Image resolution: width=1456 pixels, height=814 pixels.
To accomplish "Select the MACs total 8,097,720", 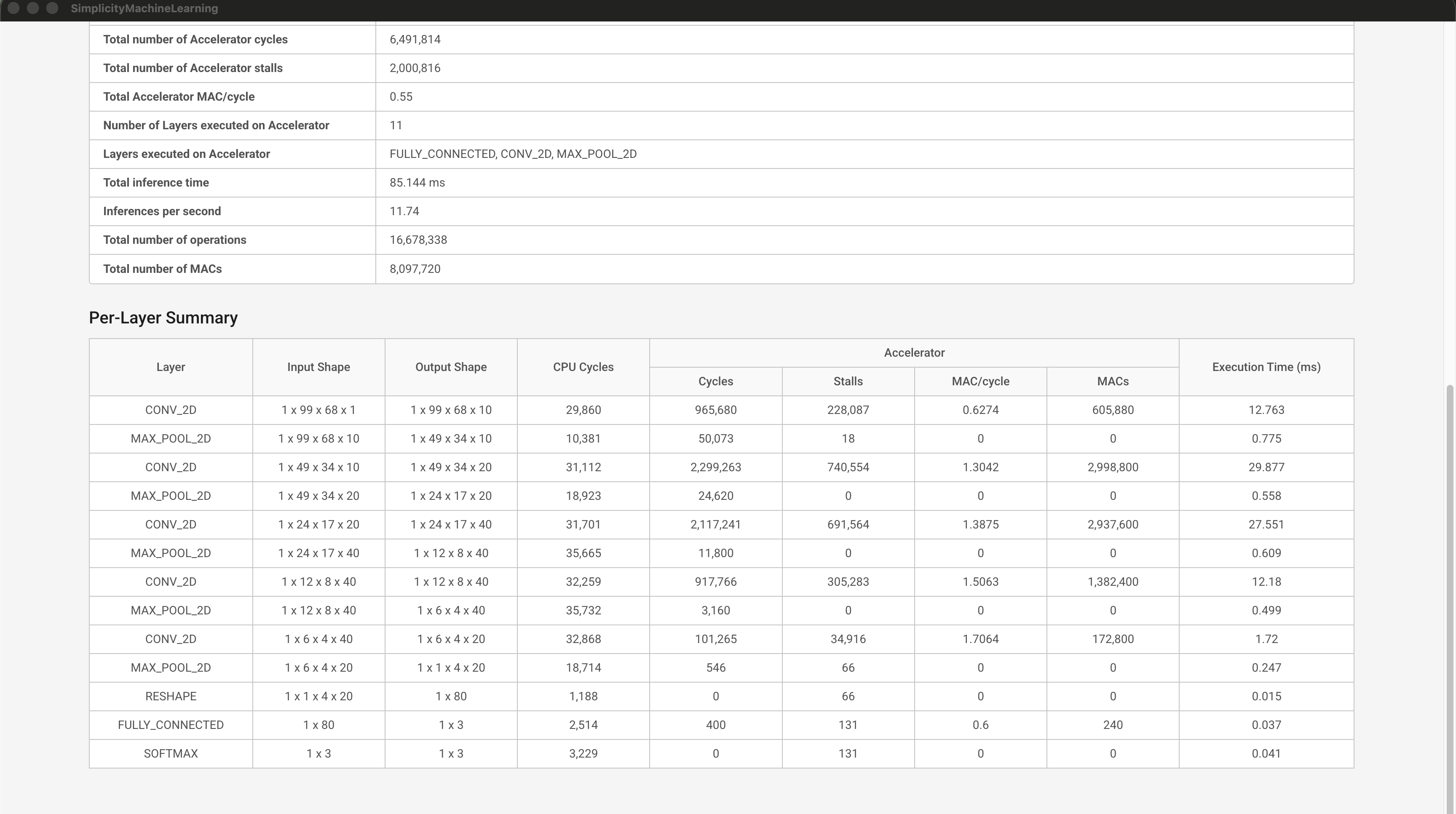I will tap(415, 269).
